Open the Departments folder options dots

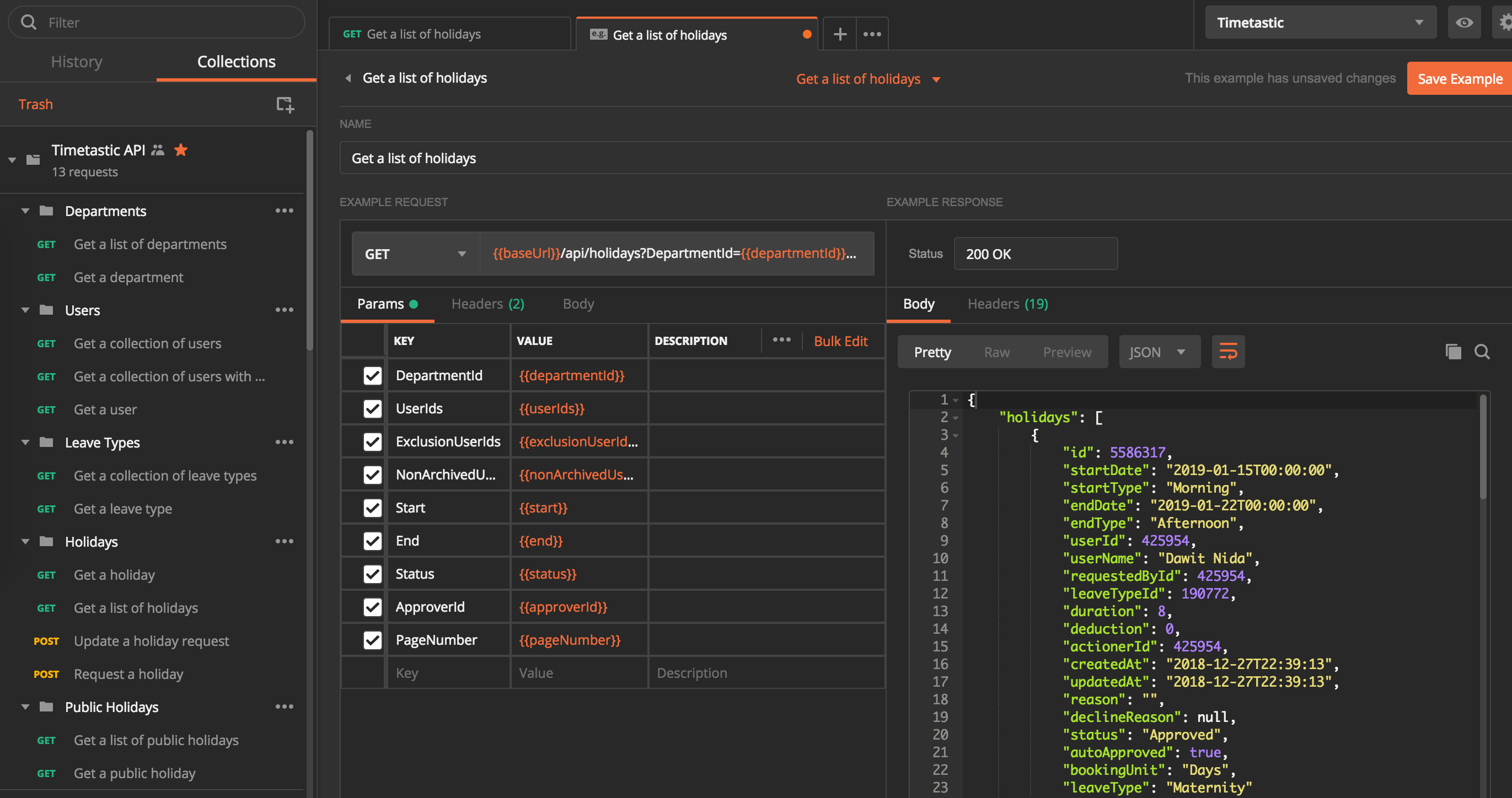(x=284, y=211)
